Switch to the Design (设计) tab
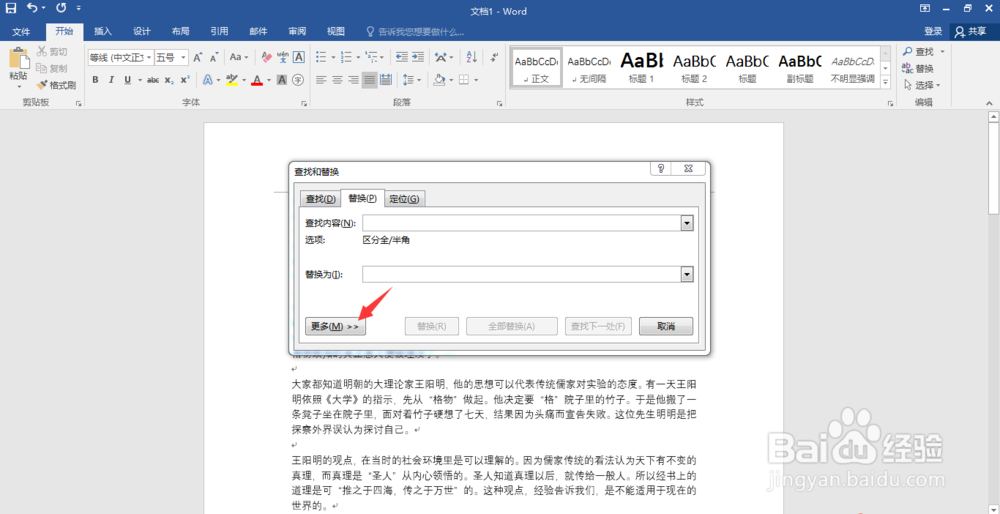The height and width of the screenshot is (514, 1000). 142,31
